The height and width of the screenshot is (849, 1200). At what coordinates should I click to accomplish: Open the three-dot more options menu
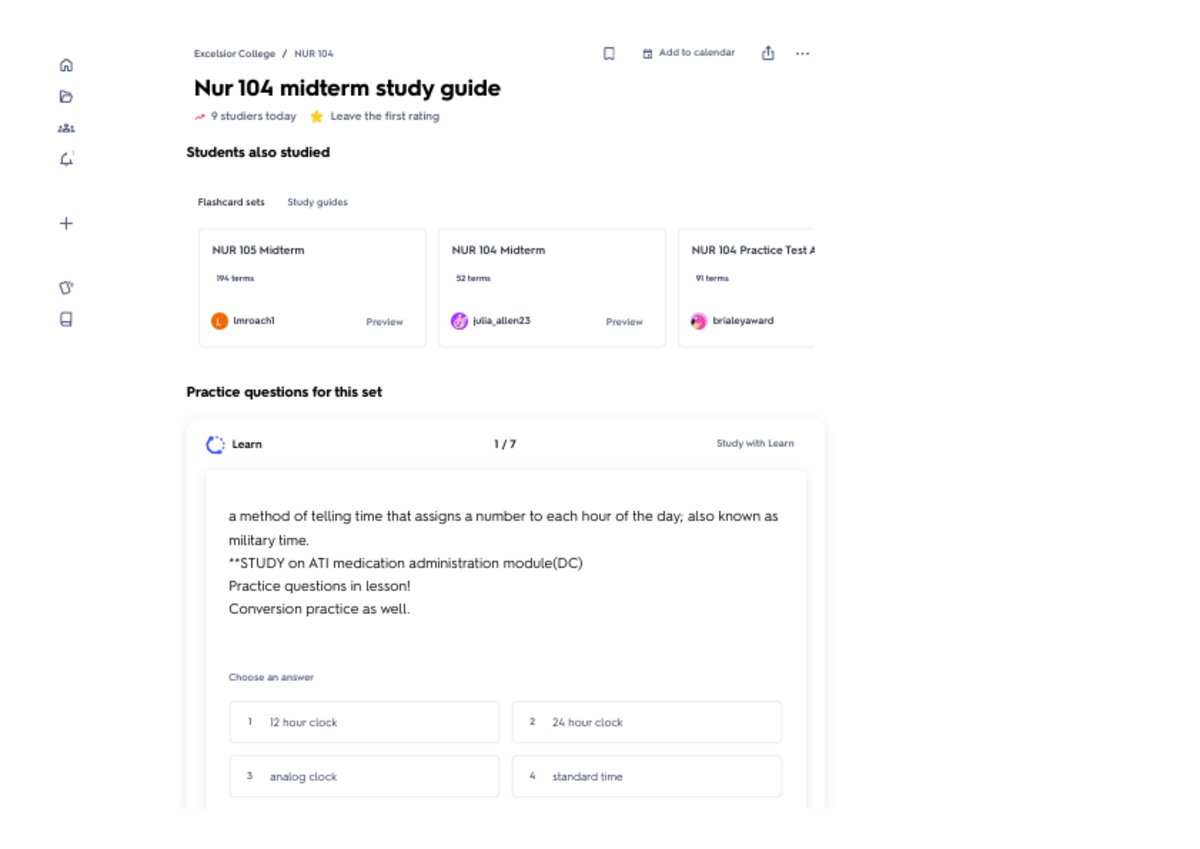click(802, 54)
